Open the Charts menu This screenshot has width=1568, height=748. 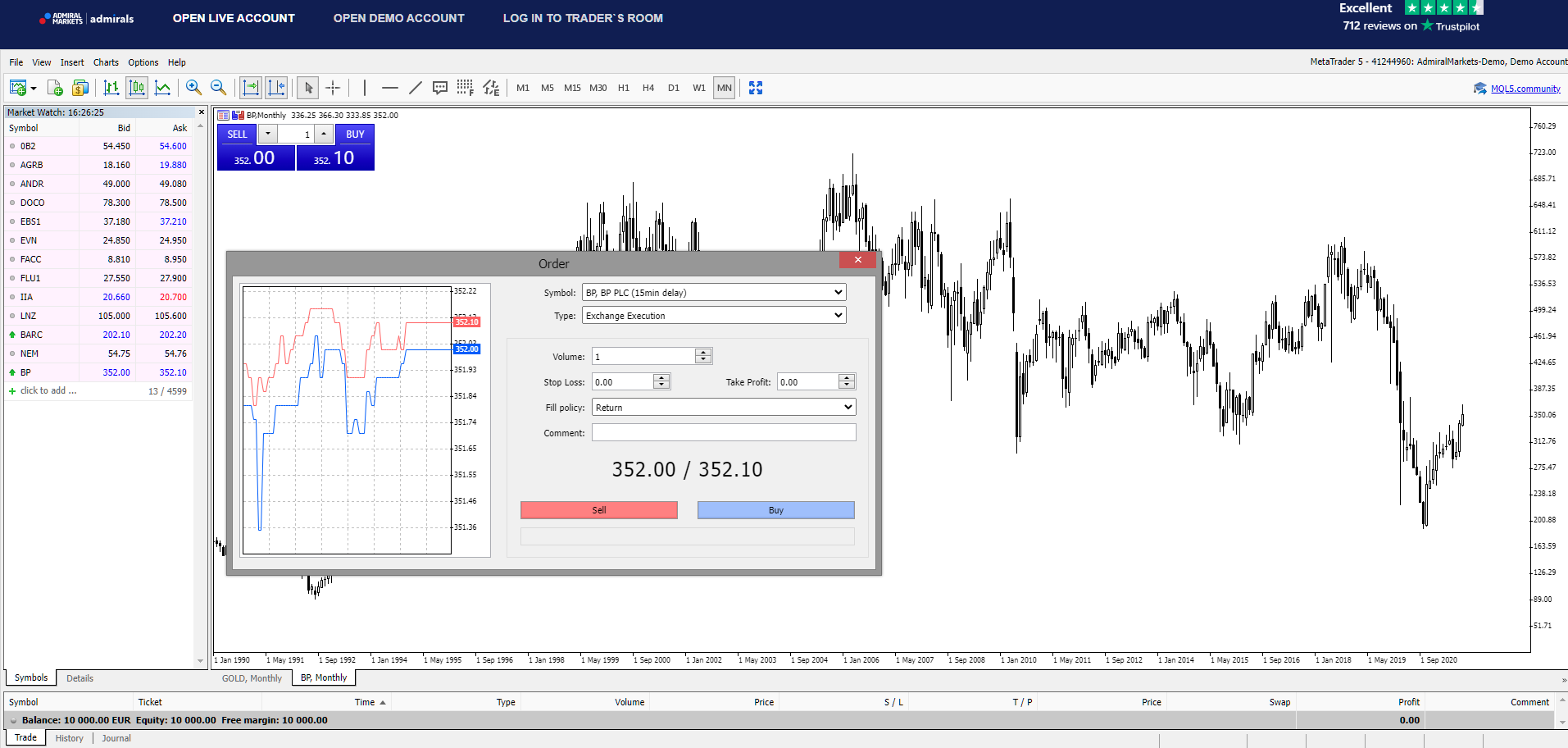[106, 62]
